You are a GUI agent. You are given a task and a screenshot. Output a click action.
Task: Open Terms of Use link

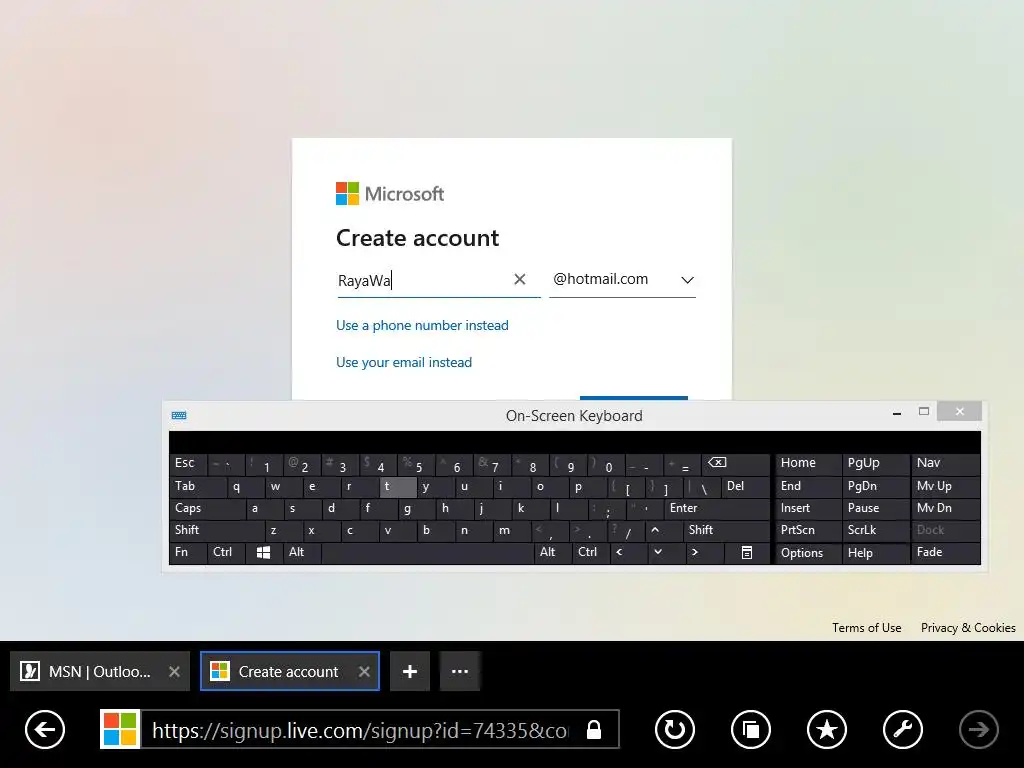click(x=867, y=628)
